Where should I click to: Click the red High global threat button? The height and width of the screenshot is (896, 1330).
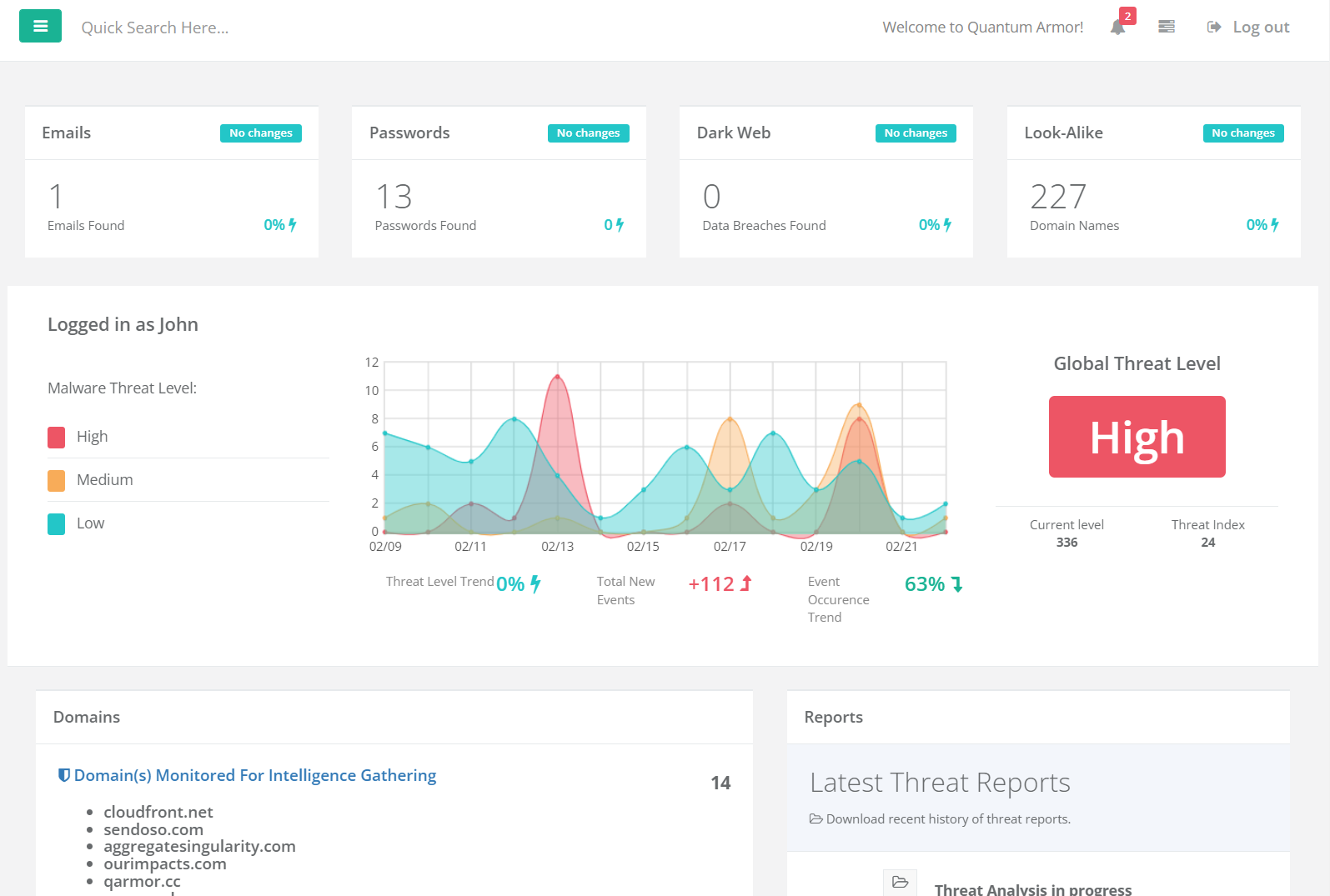pyautogui.click(x=1137, y=437)
